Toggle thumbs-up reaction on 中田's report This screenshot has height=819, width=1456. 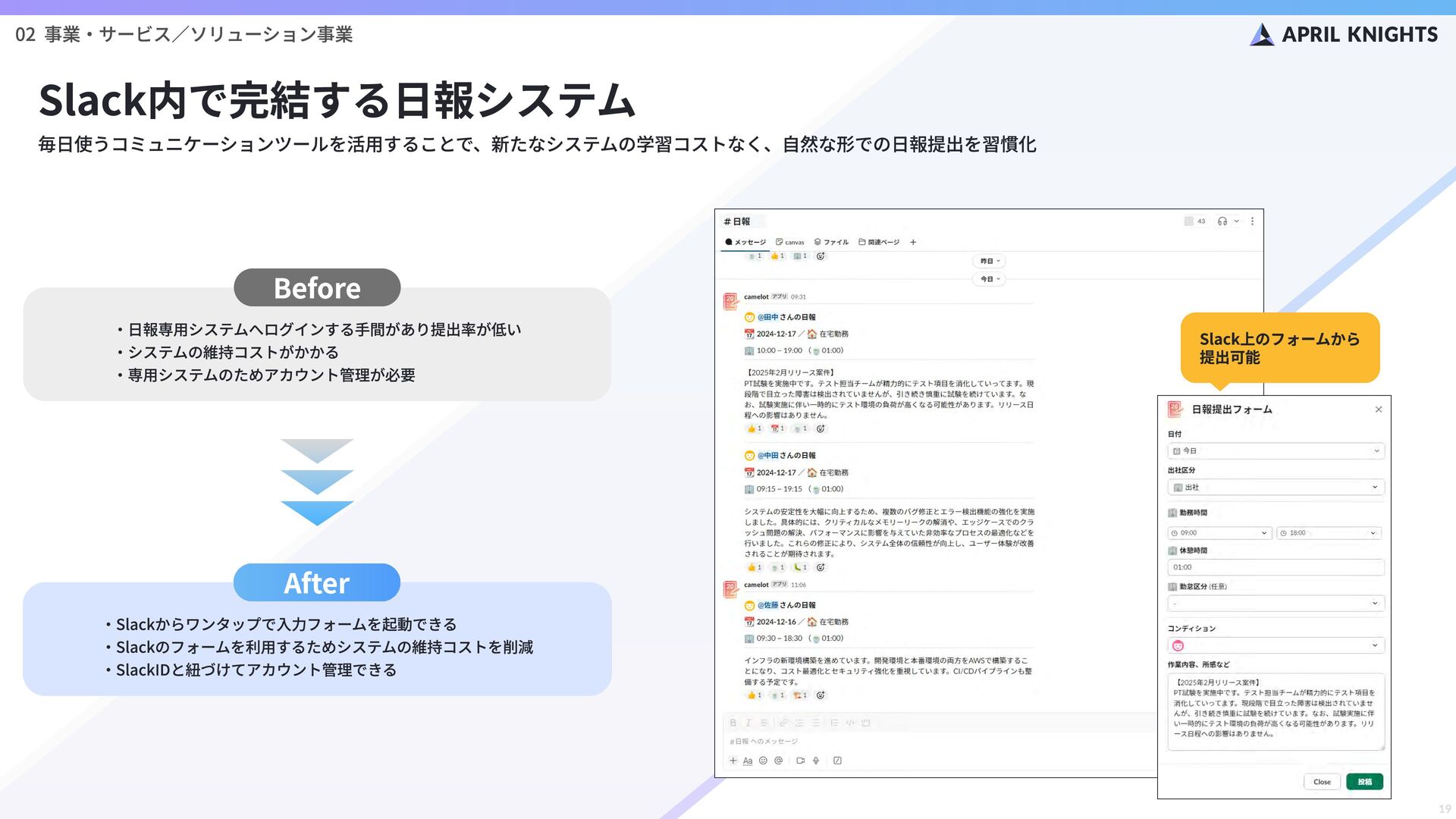pos(754,567)
